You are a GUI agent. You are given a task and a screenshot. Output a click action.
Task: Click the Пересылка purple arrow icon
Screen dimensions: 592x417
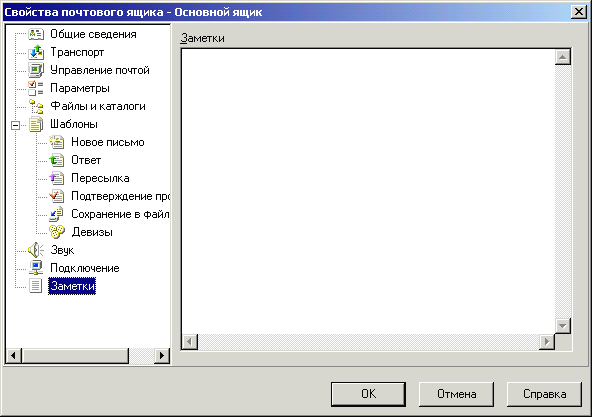[x=57, y=178]
